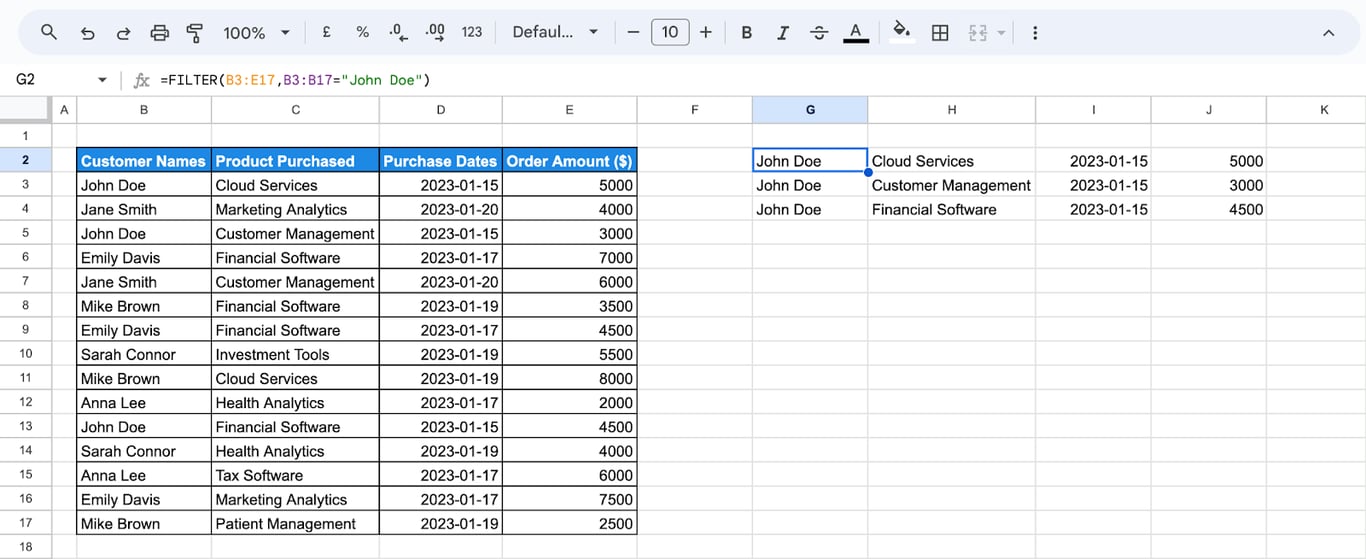Select the 2500 amount cell

tap(570, 524)
